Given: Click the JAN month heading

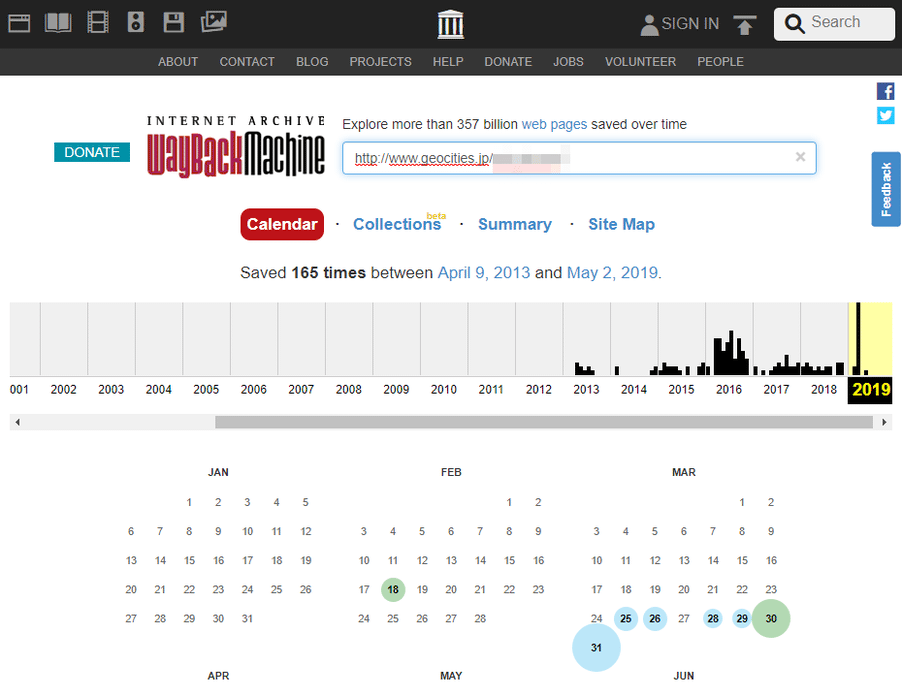Looking at the screenshot, I should tap(218, 472).
